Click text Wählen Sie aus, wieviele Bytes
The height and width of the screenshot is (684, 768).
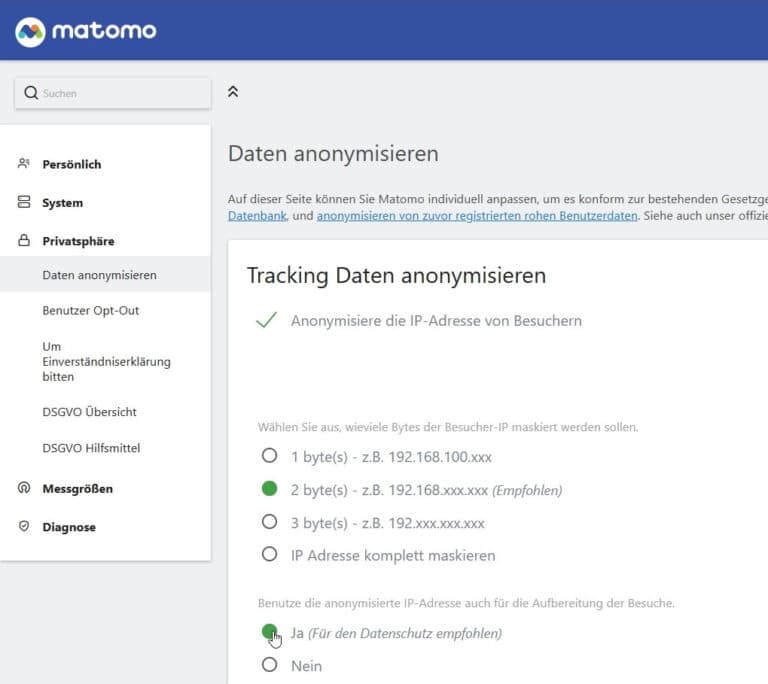point(448,427)
